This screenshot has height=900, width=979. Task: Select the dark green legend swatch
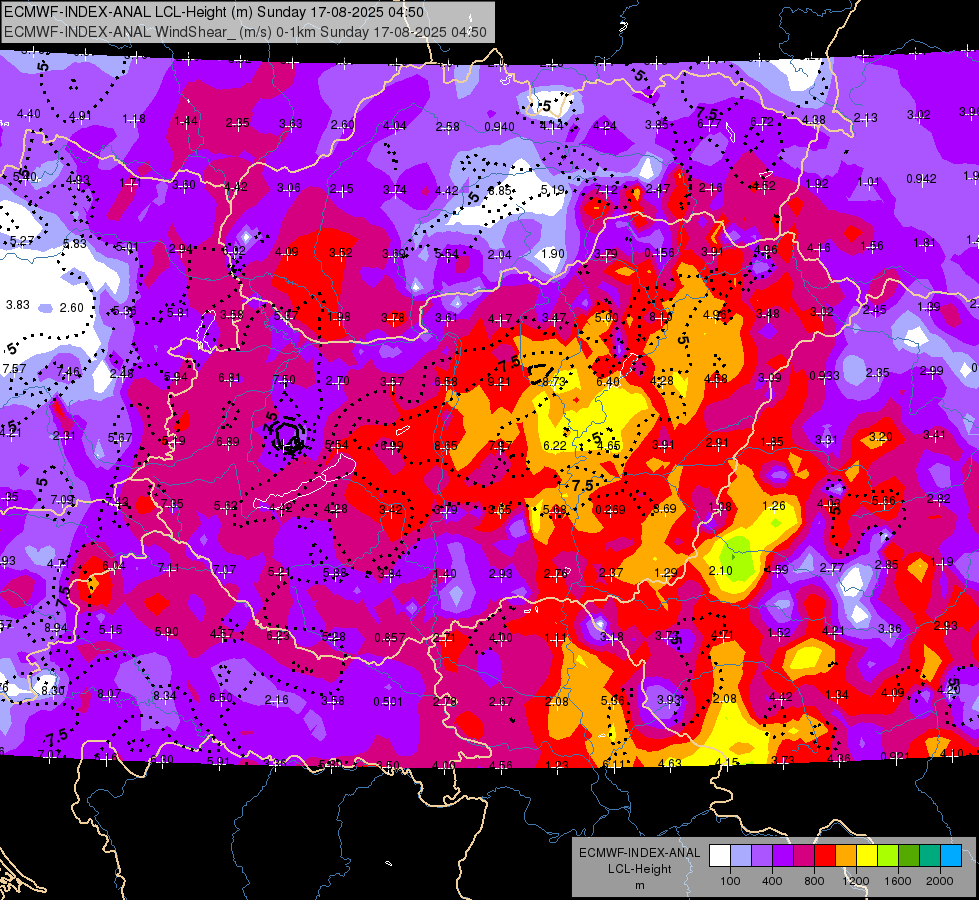[909, 856]
